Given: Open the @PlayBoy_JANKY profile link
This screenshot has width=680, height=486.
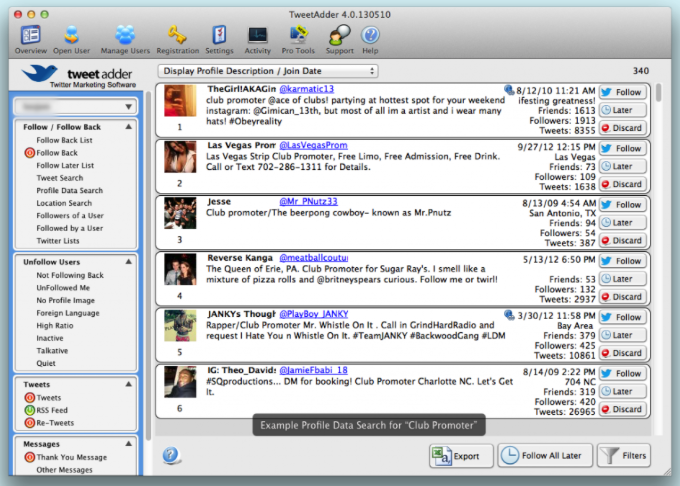Looking at the screenshot, I should [x=314, y=314].
